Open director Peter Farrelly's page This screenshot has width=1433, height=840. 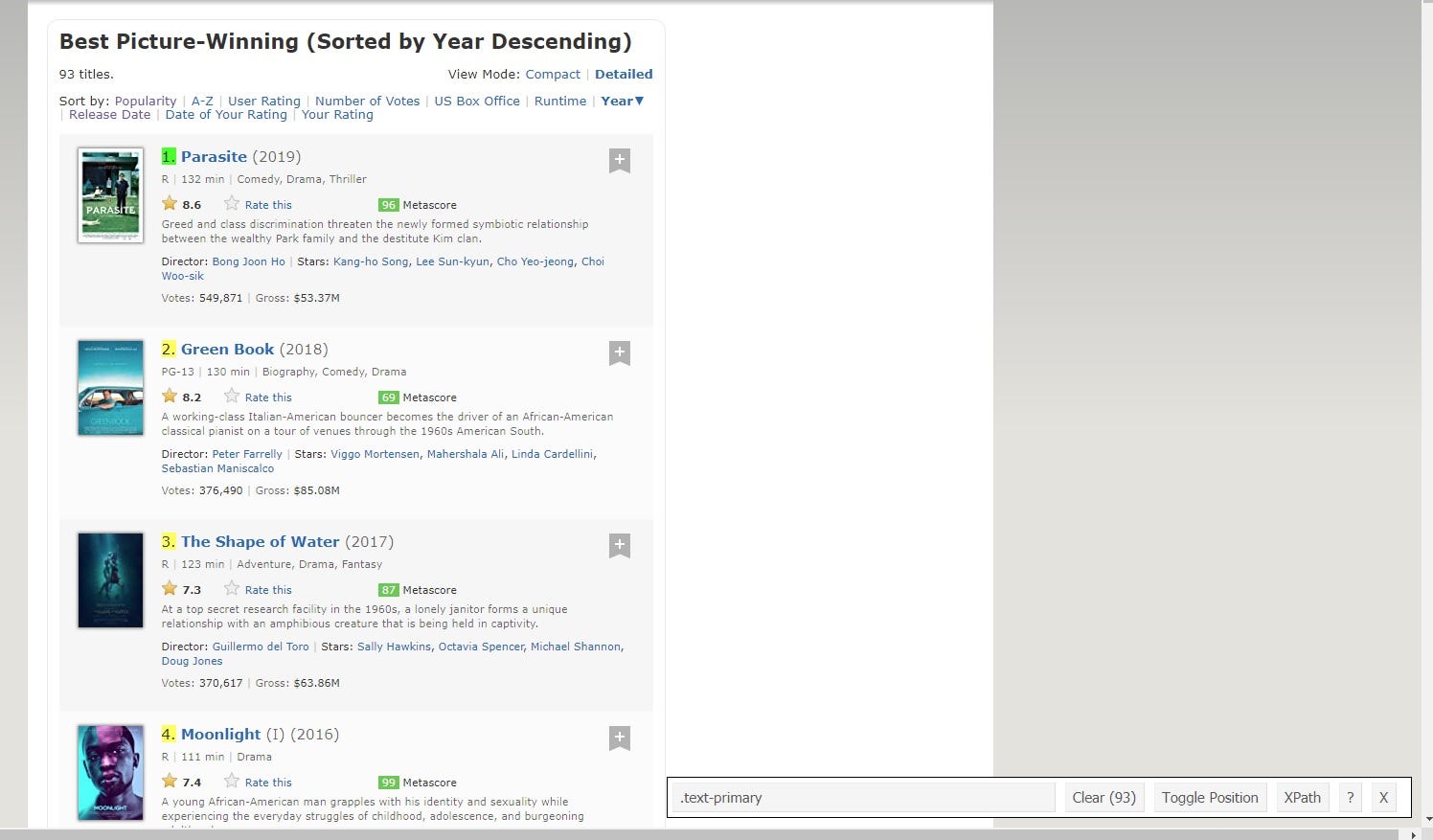247,454
